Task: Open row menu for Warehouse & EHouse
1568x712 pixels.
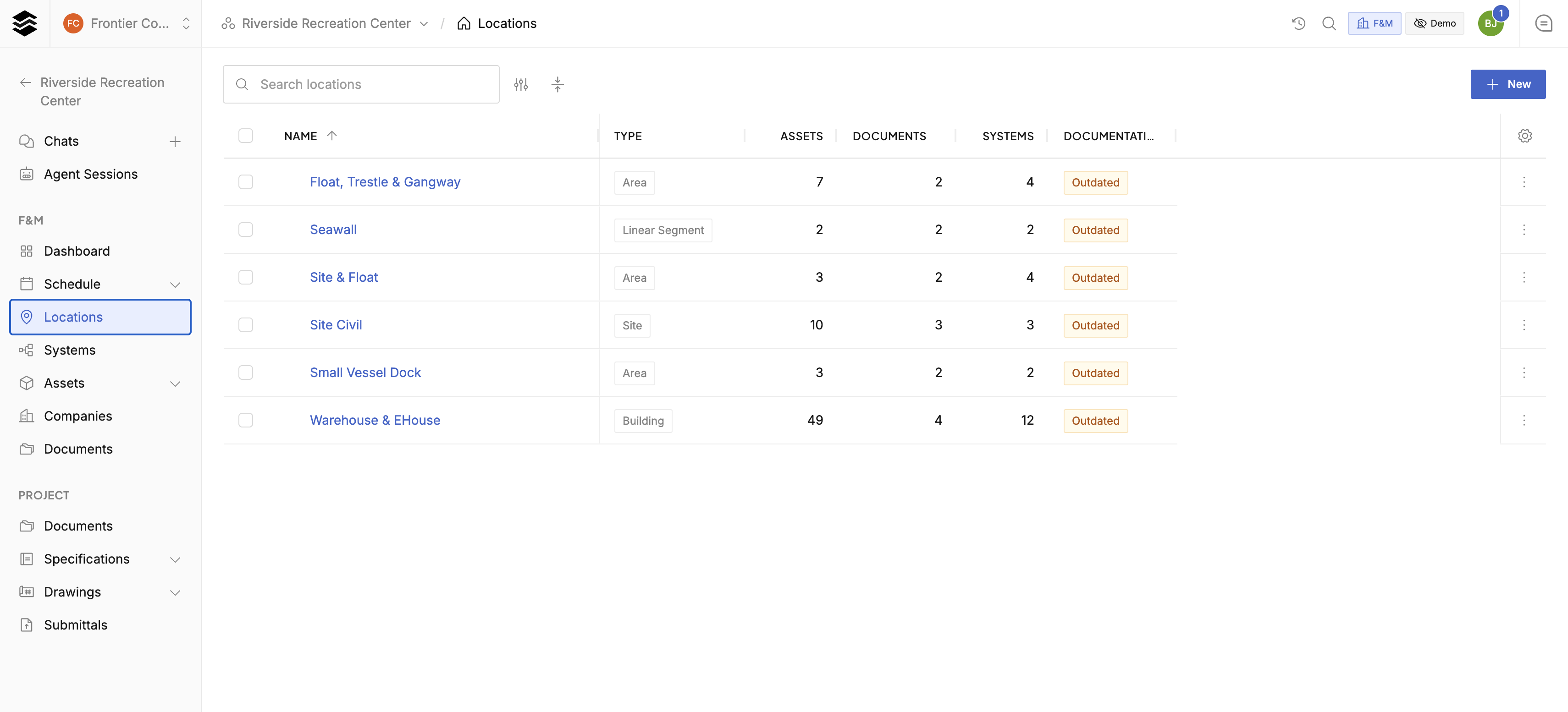Action: [1524, 420]
